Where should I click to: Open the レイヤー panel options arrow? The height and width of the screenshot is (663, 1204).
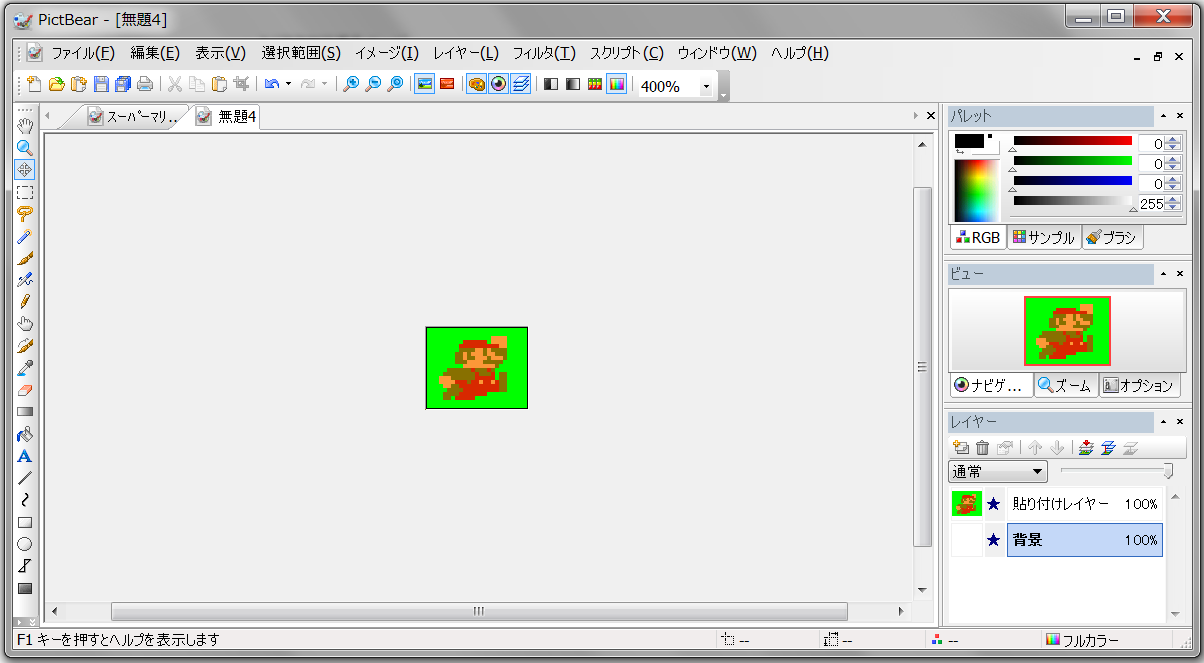click(x=1163, y=422)
